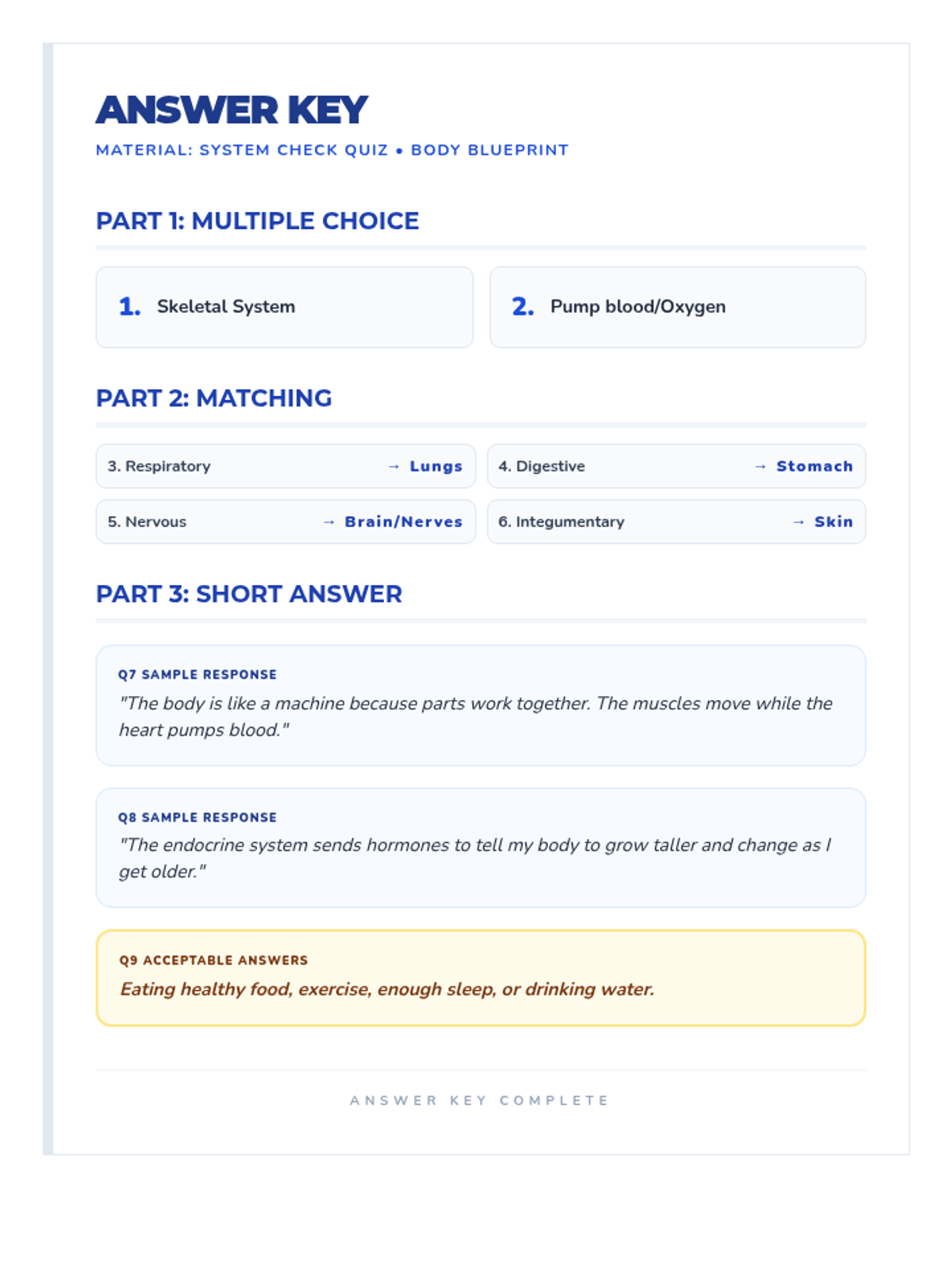952x1270 pixels.
Task: Click the Pump blood/Oxygen answer card
Action: pos(678,307)
